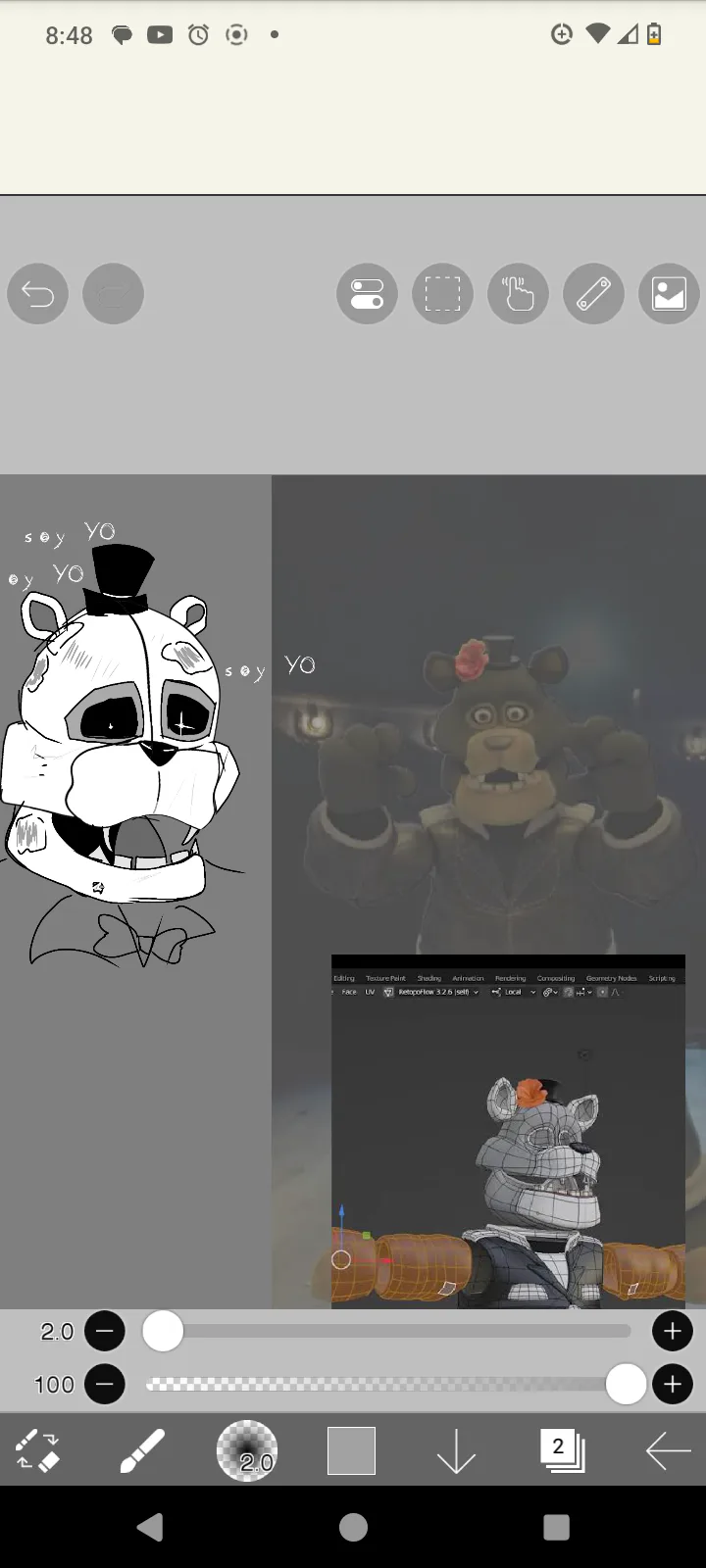Viewport: 706px width, 1568px height.
Task: Tap the Android recent apps button
Action: [x=556, y=1527]
